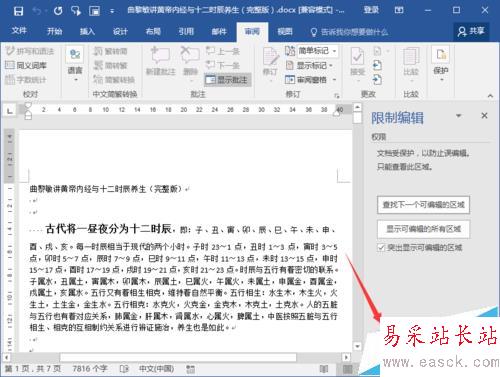Click heading 古代将一昼夜分为十二时辰
This screenshot has width=500, height=377.
pos(108,229)
